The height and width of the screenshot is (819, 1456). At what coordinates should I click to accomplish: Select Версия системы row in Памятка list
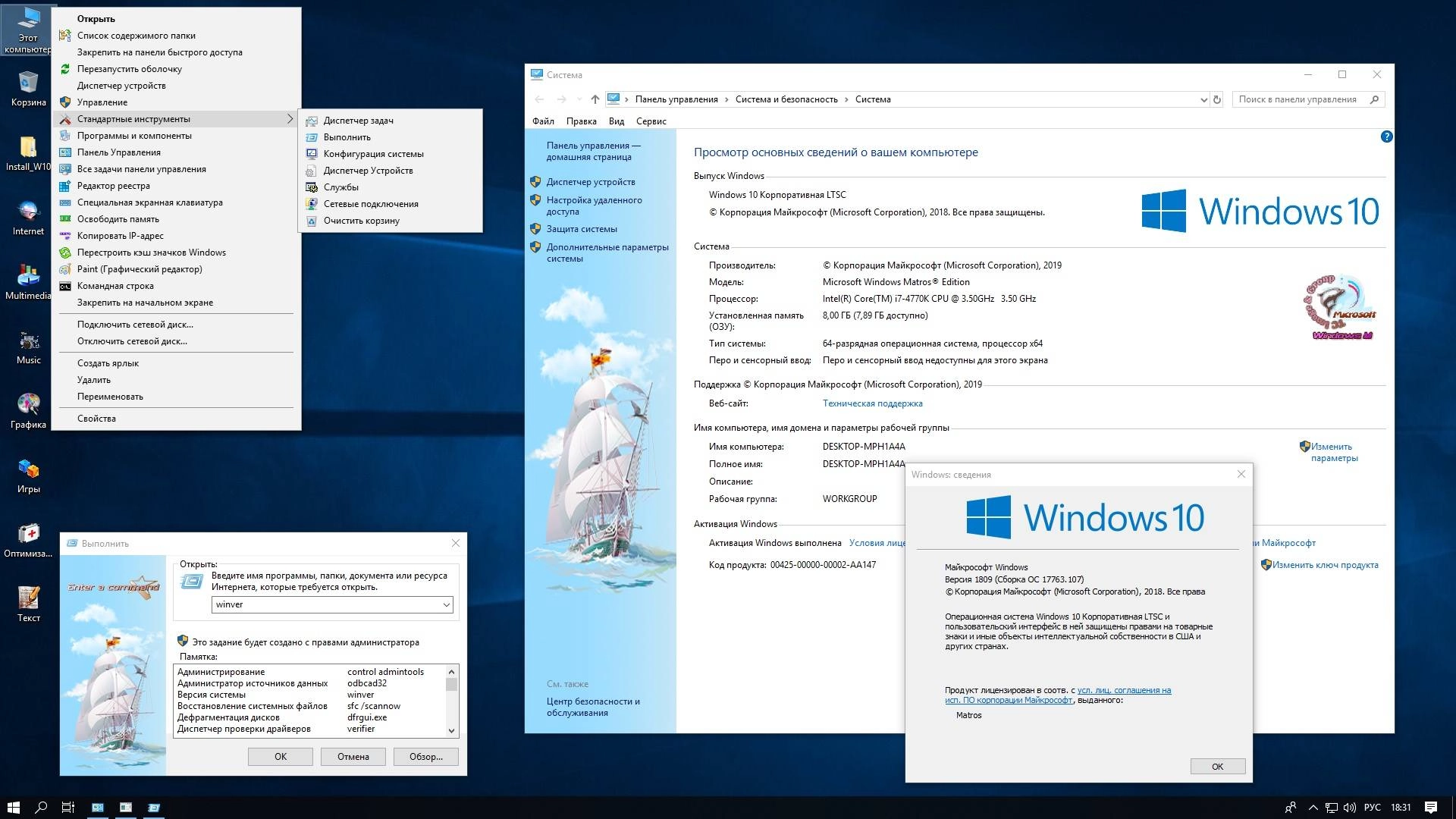coord(309,695)
